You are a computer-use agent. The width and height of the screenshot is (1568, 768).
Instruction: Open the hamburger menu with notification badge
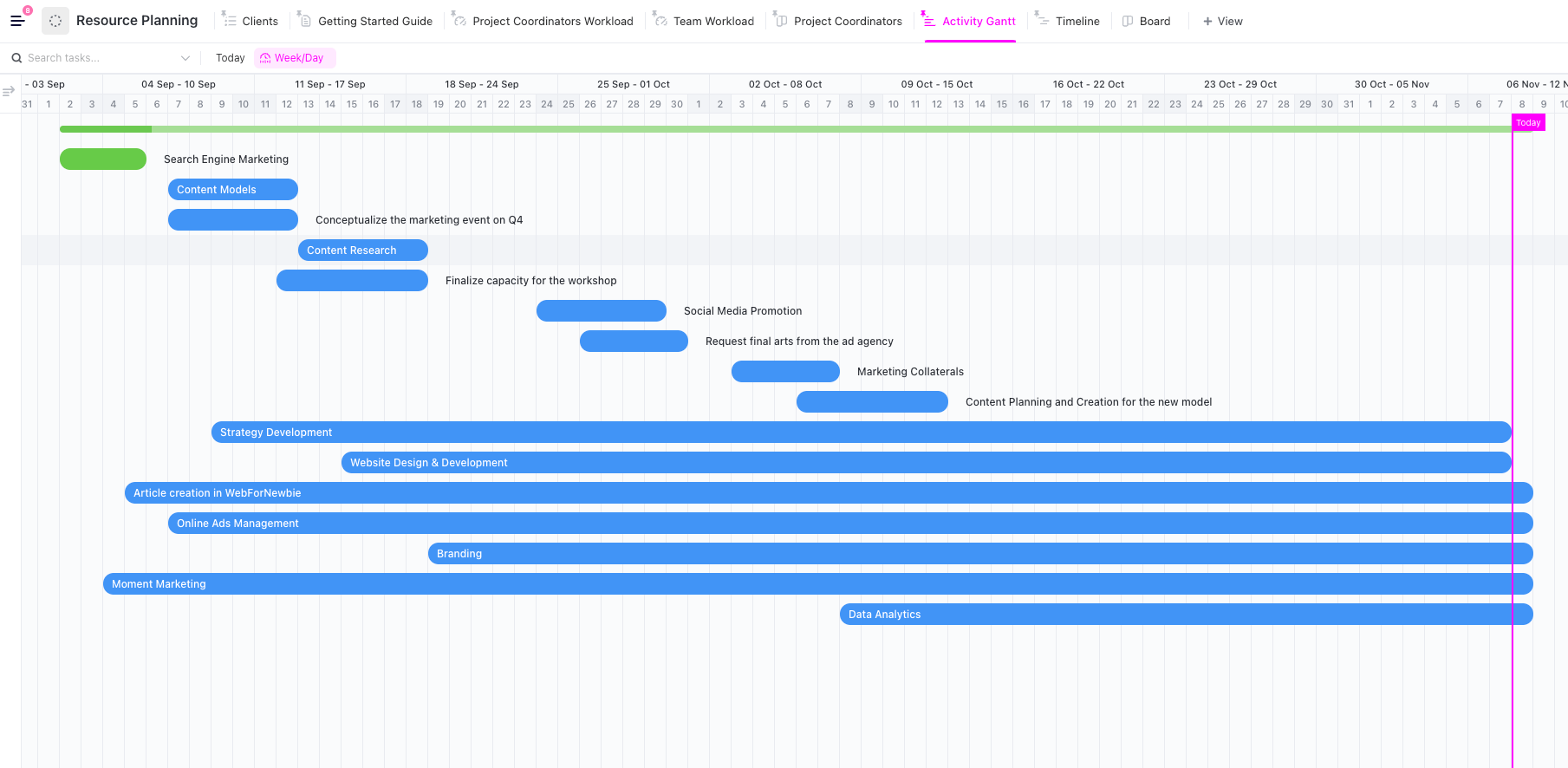[x=17, y=21]
